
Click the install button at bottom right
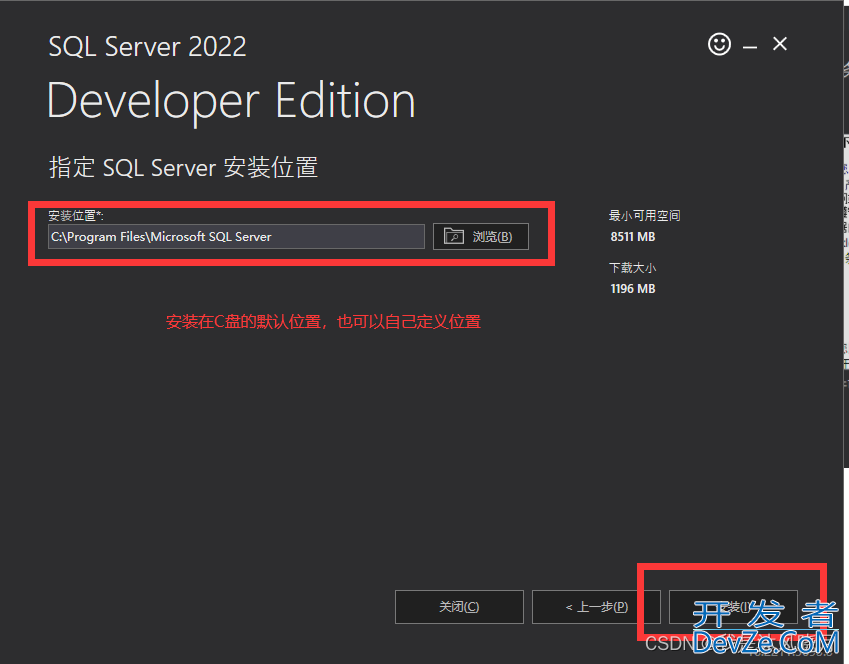[x=733, y=607]
